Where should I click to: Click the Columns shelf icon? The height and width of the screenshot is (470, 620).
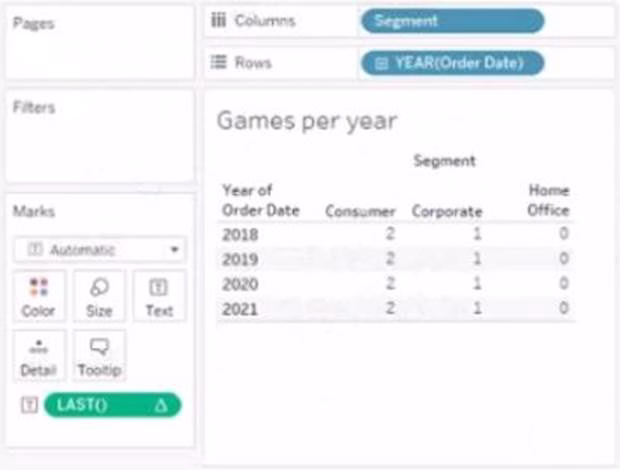pos(218,21)
